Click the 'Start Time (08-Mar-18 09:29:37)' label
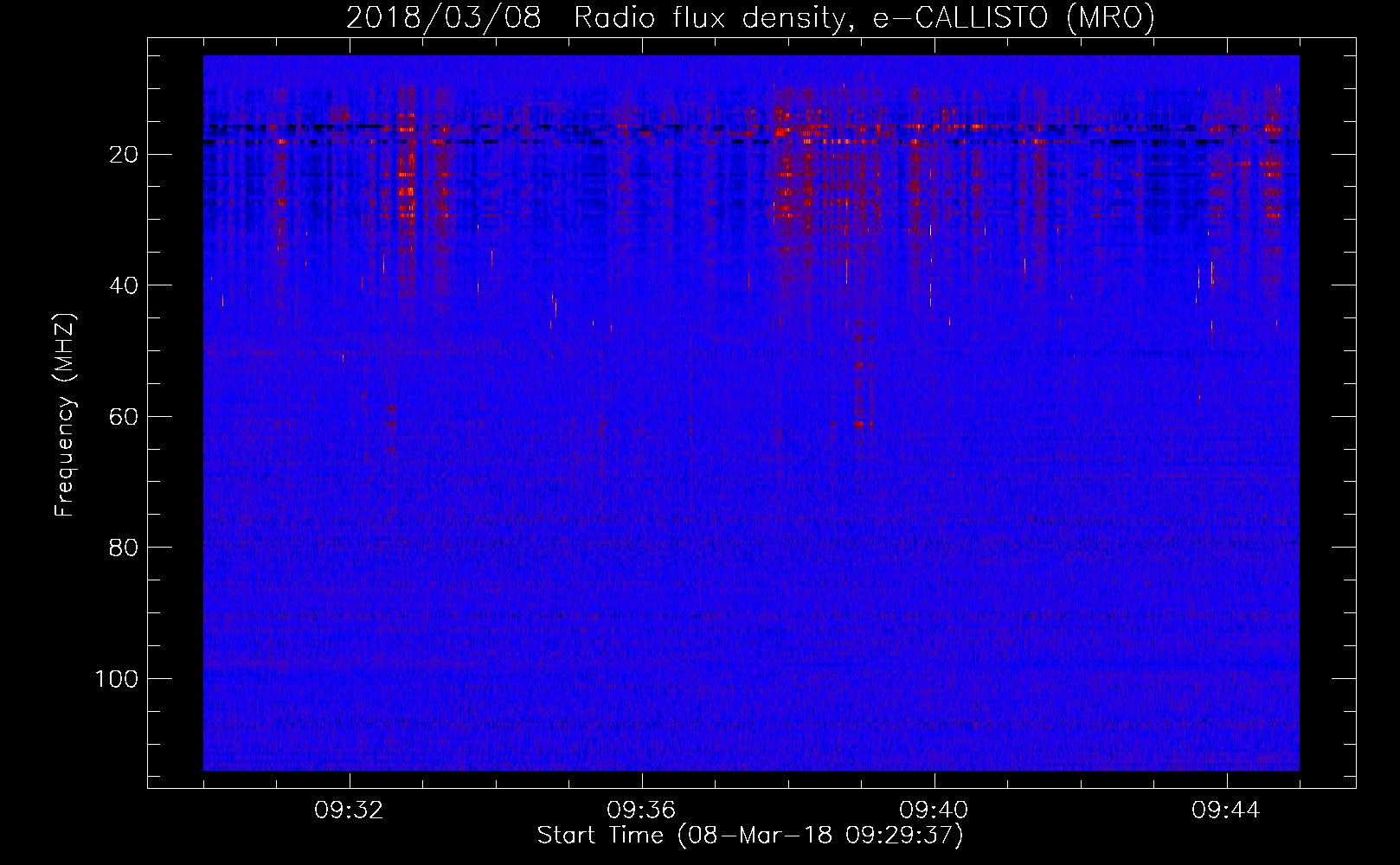 coord(750,836)
